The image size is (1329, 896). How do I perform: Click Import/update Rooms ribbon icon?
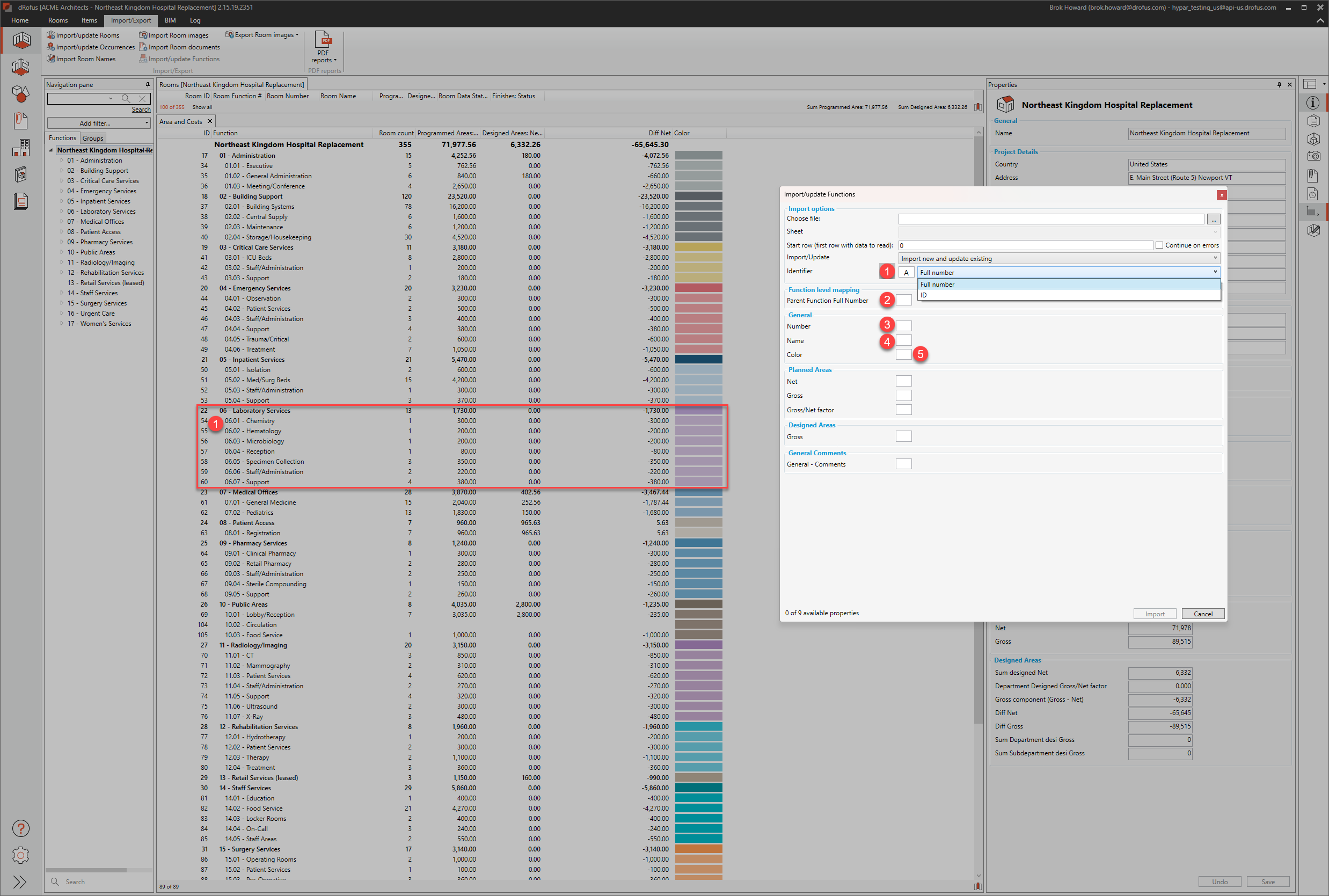tap(51, 35)
